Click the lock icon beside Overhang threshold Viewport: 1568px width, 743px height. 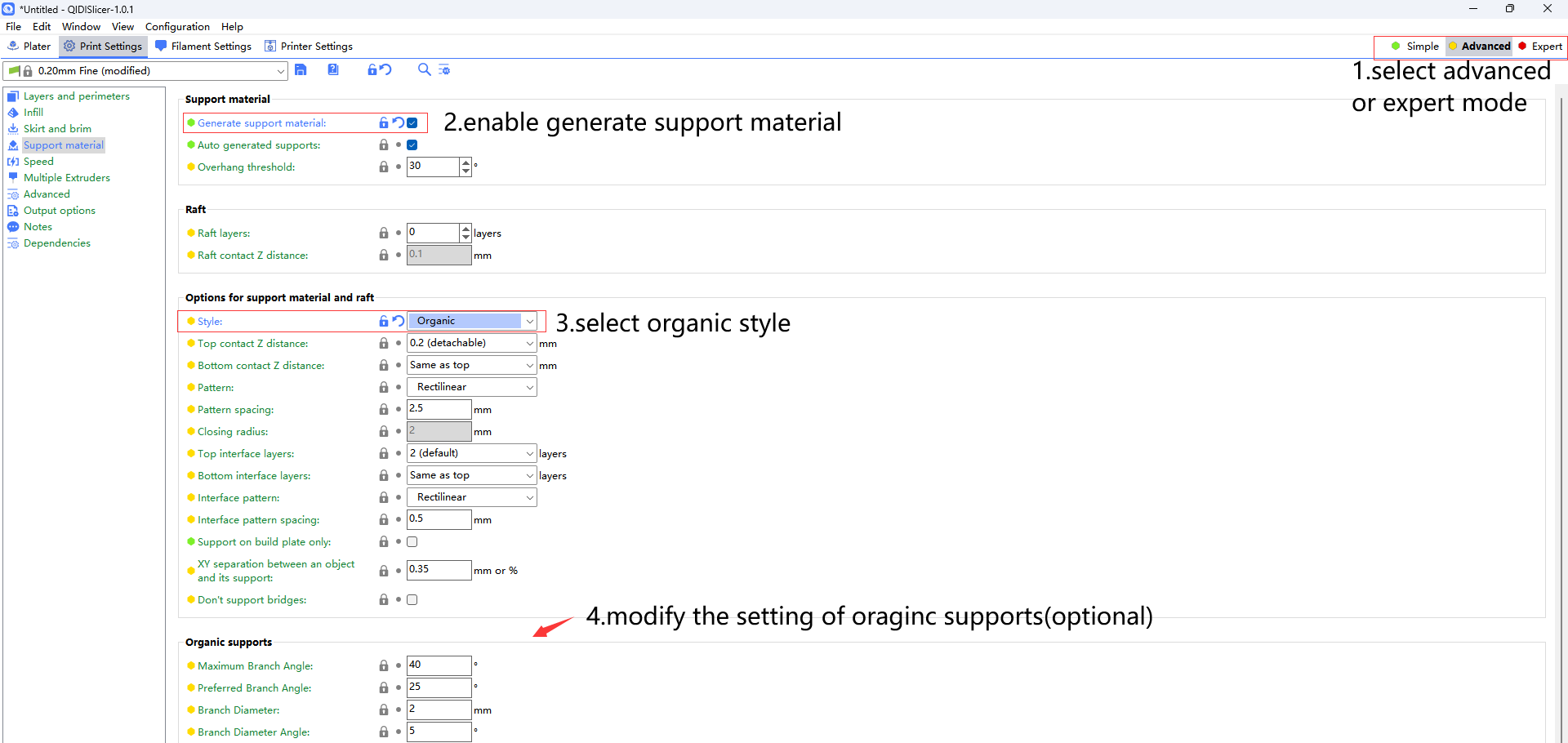(384, 167)
